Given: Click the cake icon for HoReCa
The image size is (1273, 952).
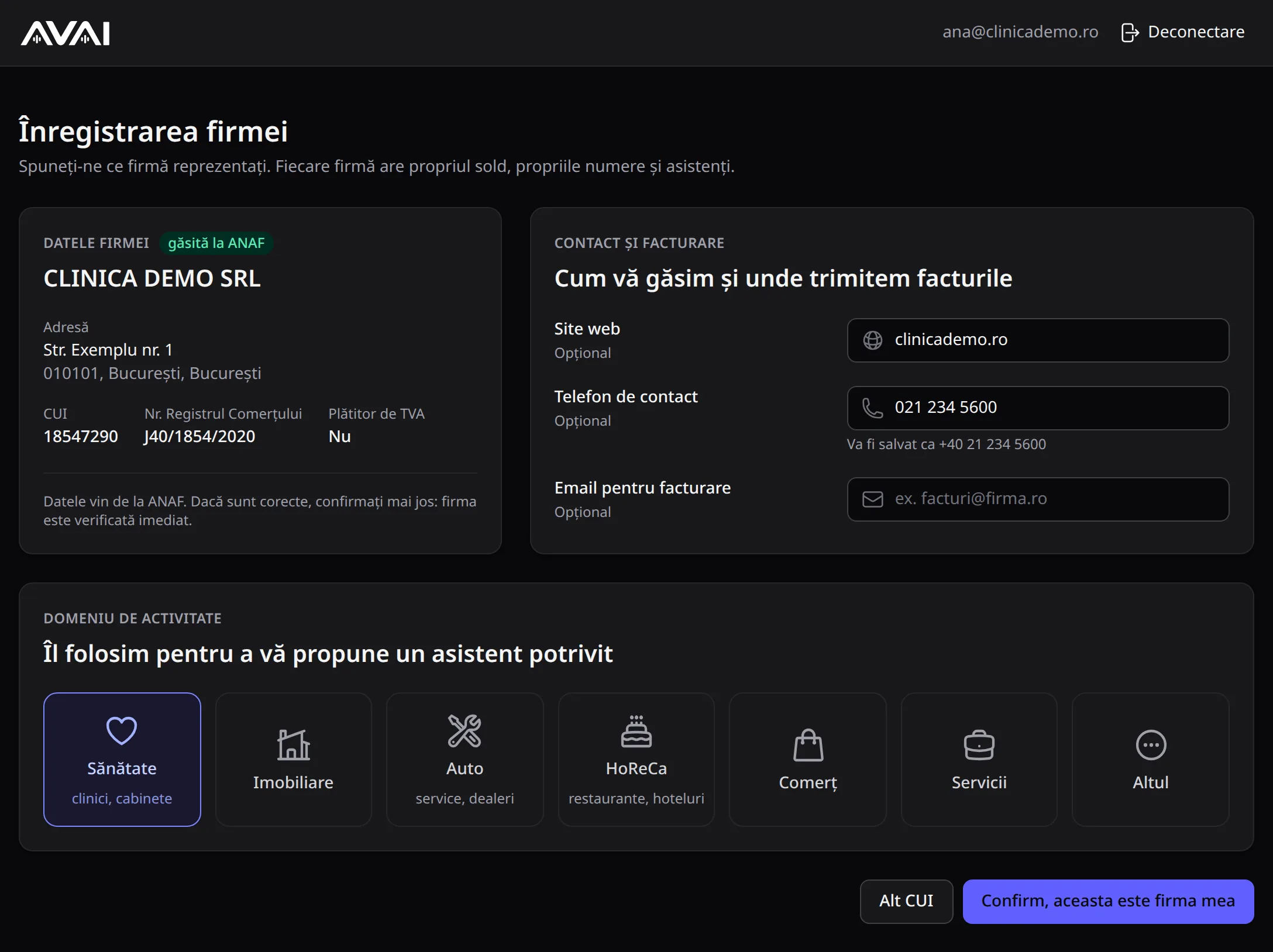Looking at the screenshot, I should (x=636, y=730).
